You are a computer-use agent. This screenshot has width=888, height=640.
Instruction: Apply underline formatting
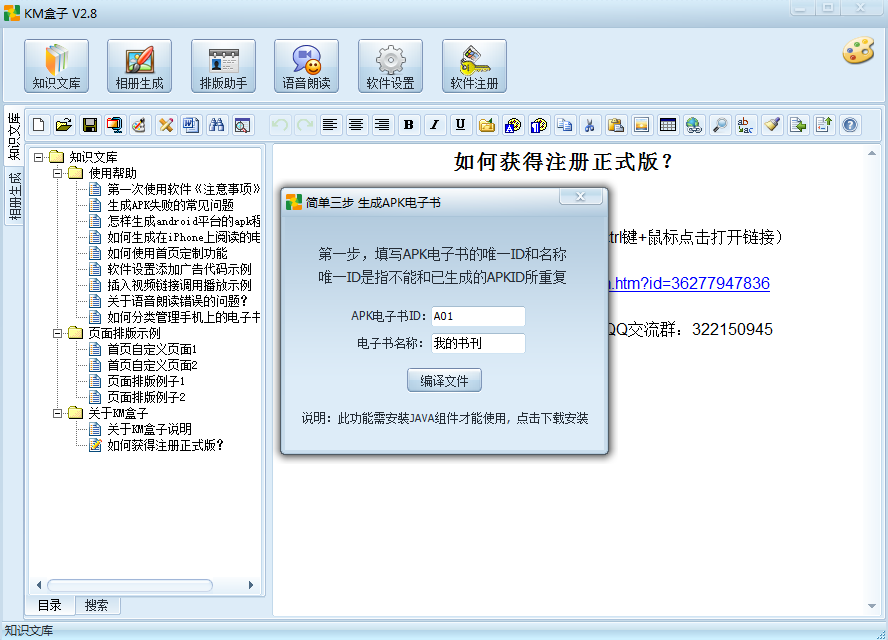coord(459,124)
